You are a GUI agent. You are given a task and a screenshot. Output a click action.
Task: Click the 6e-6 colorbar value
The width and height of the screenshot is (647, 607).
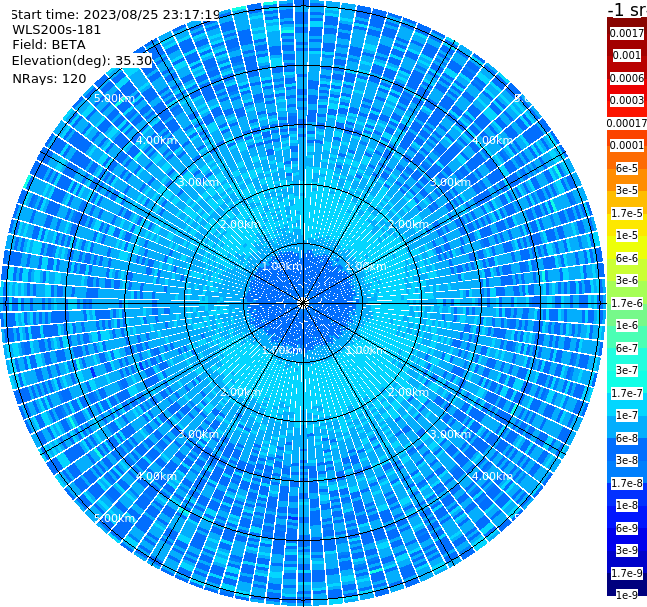(x=627, y=258)
